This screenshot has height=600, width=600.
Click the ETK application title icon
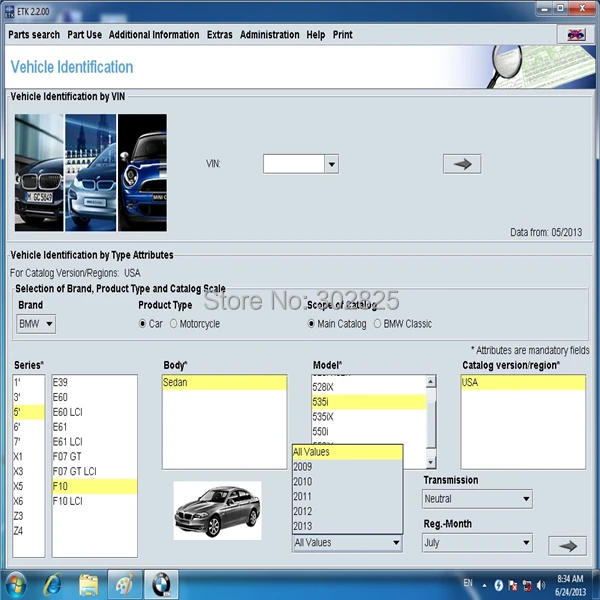(10, 11)
